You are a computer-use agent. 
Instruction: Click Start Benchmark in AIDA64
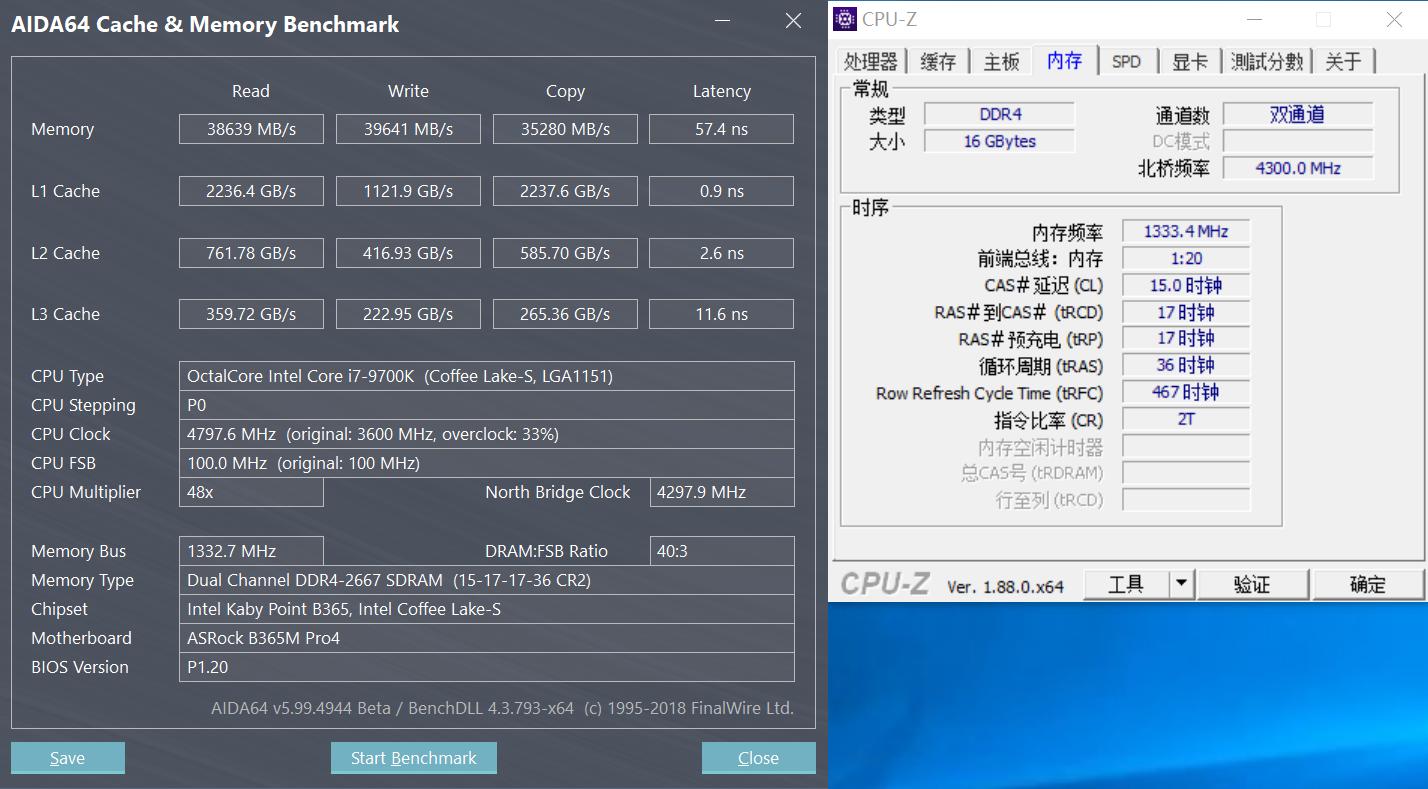pos(413,757)
